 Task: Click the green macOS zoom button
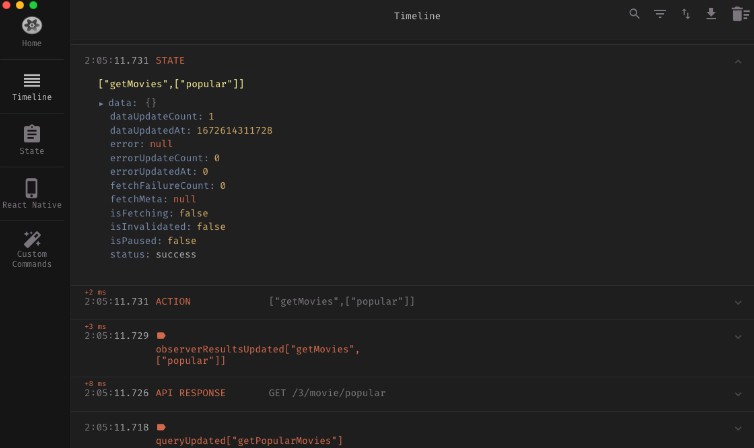(x=33, y=5)
